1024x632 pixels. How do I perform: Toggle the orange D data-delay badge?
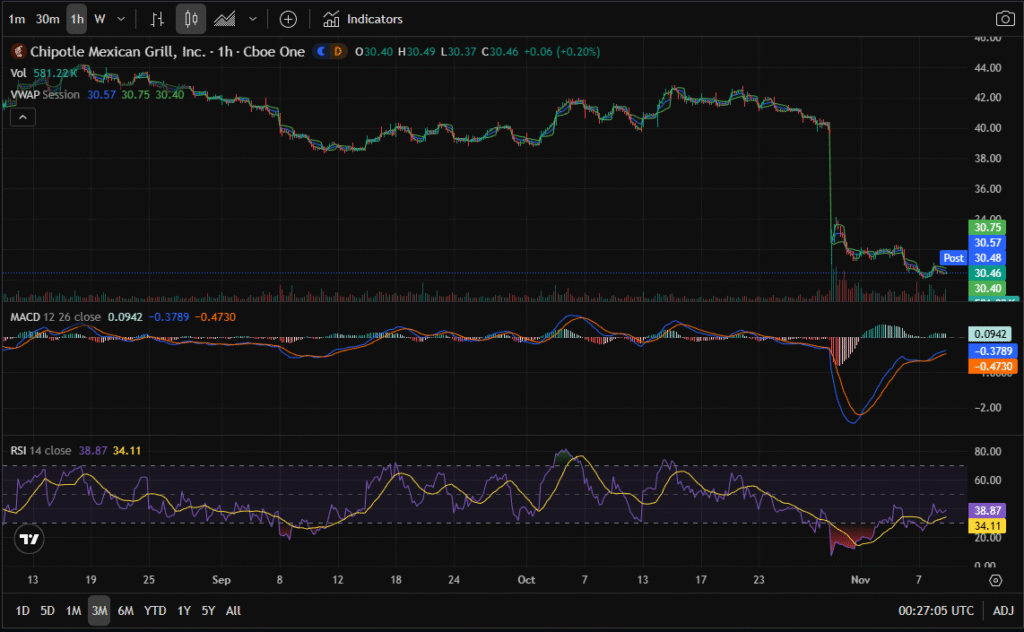click(337, 51)
